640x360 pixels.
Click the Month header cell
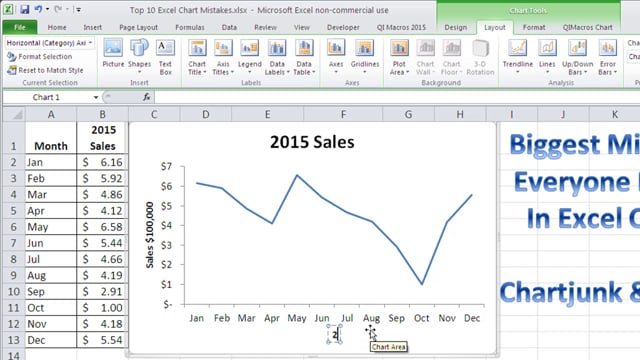(51, 138)
